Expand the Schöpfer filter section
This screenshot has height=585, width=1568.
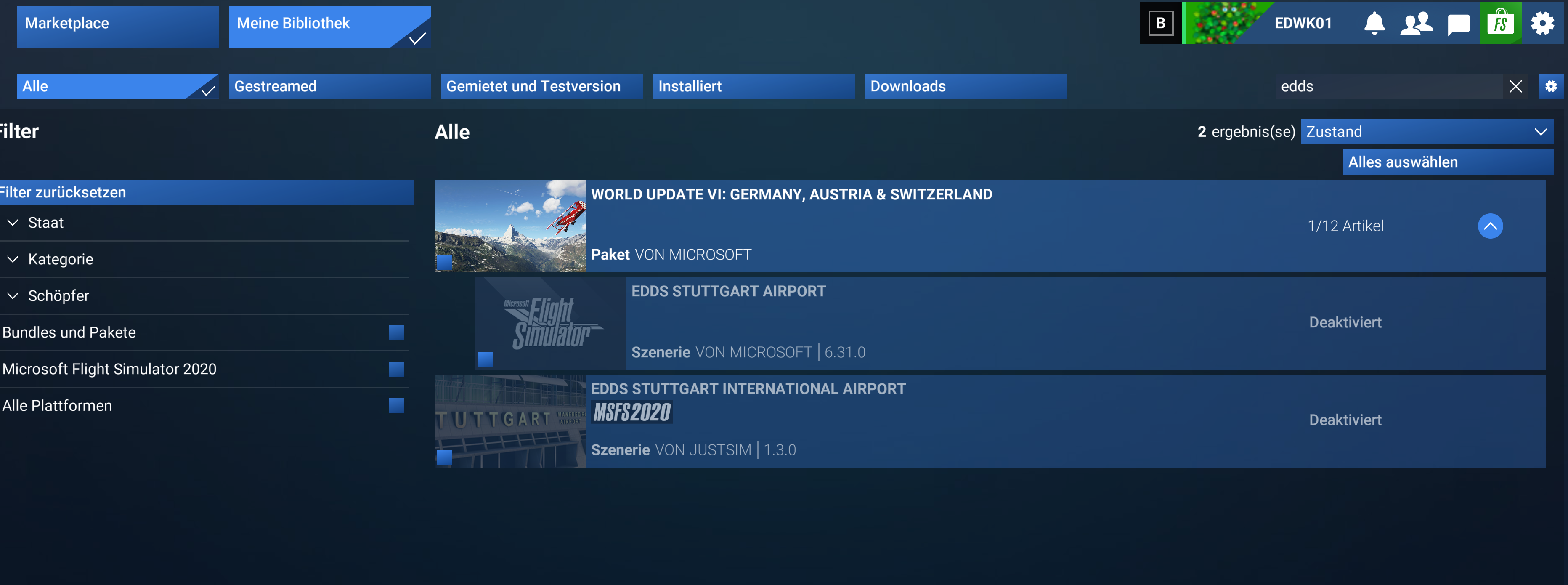click(x=204, y=296)
